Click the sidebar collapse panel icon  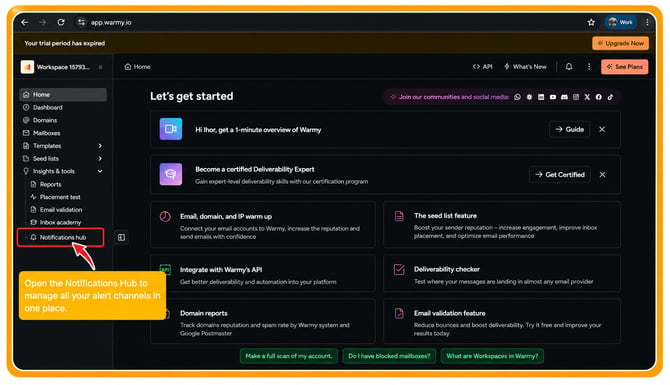[121, 237]
